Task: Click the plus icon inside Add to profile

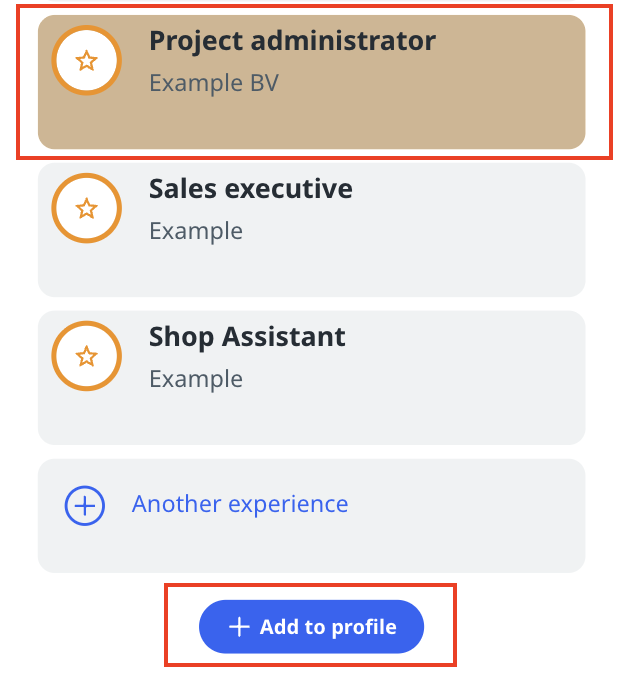Action: 238,627
